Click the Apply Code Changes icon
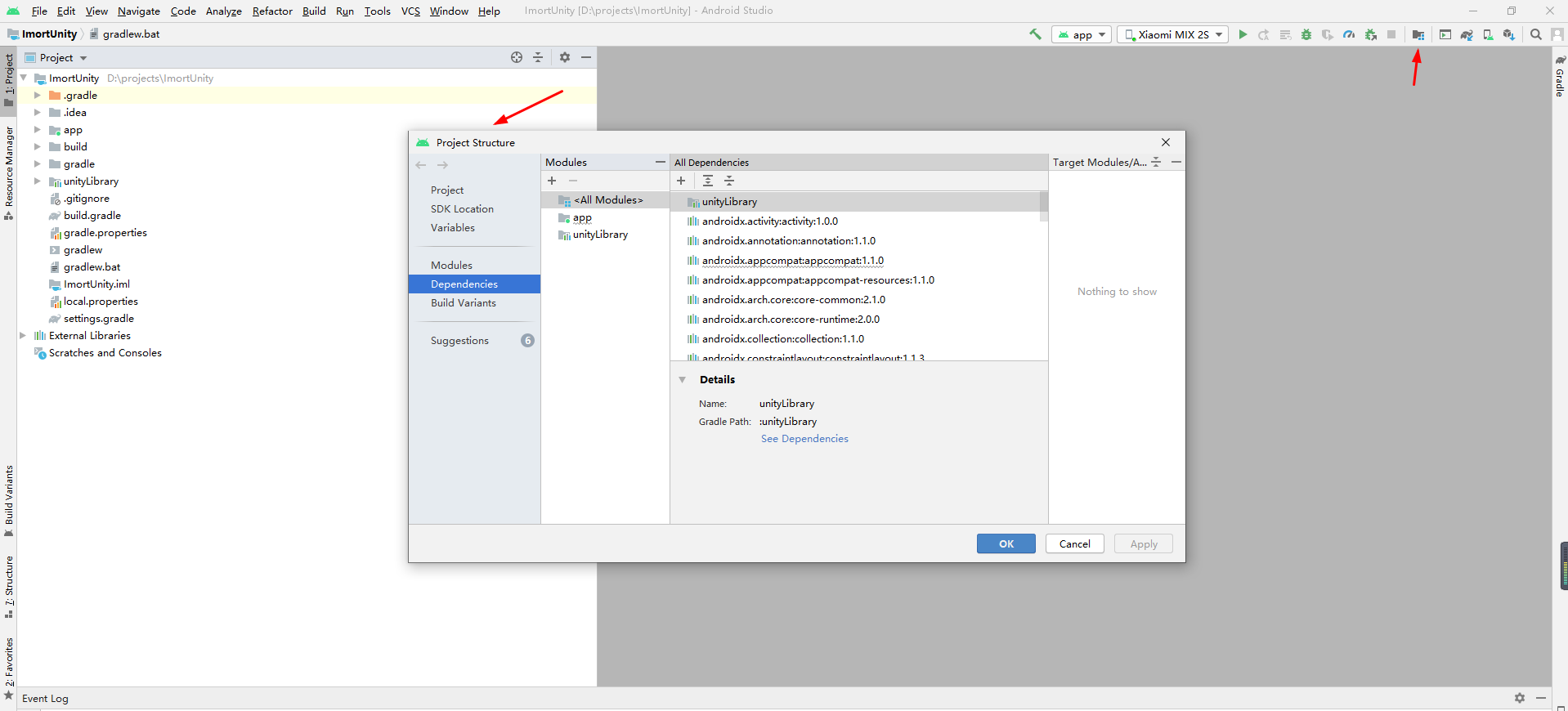Image resolution: width=1568 pixels, height=711 pixels. pos(1285,34)
